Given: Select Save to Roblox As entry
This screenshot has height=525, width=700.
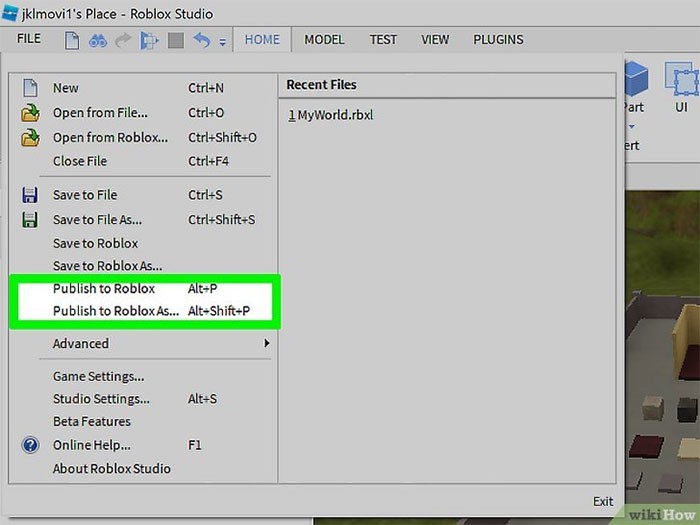Looking at the screenshot, I should (x=107, y=266).
